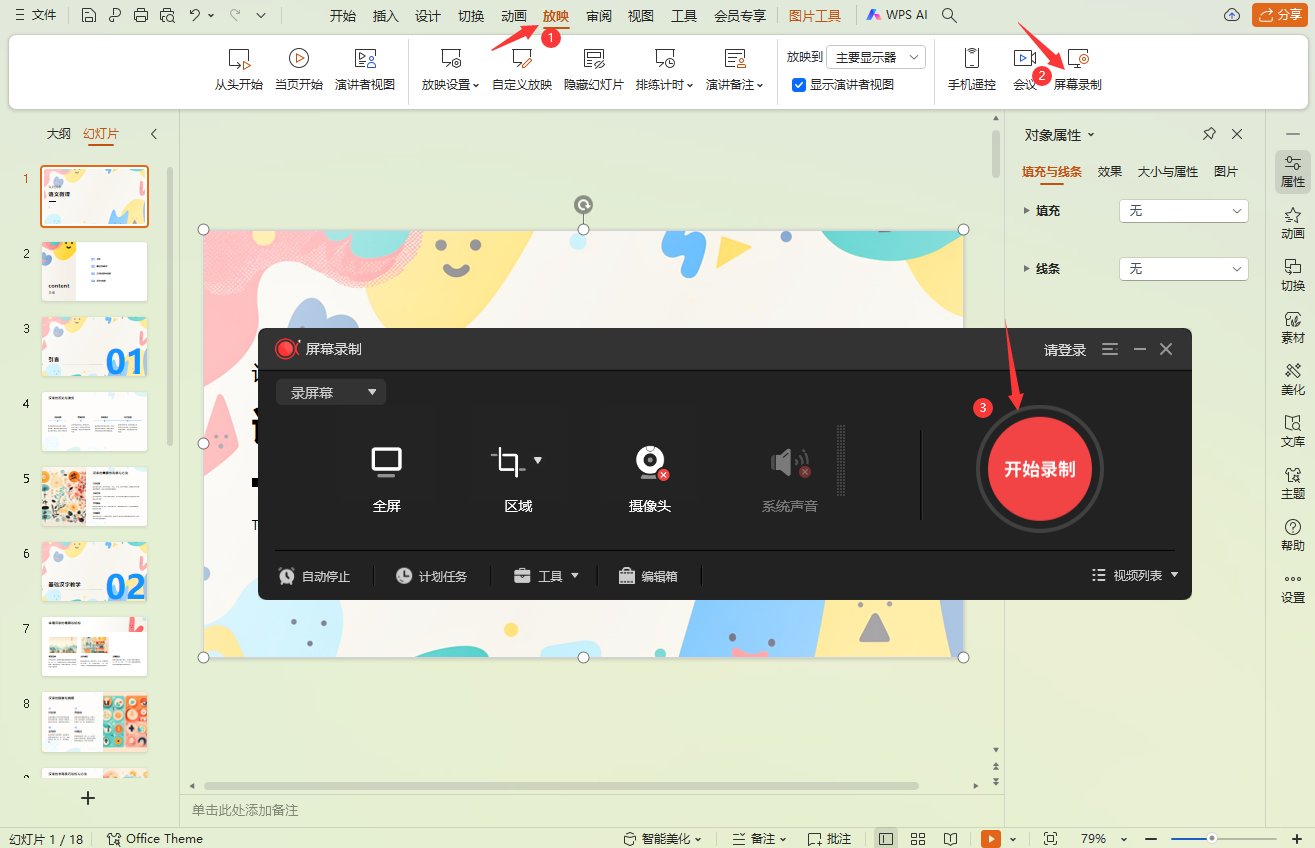The height and width of the screenshot is (848, 1315).
Task: Open the 素材 materials sidebar icon
Action: 1293,327
